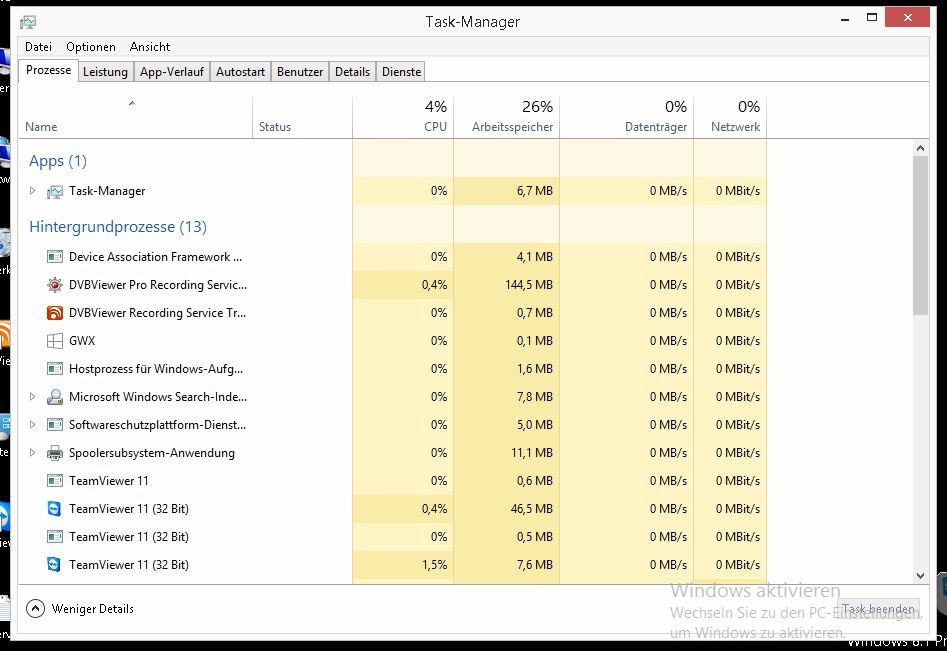Click the GWX Windows logo icon

coord(55,341)
